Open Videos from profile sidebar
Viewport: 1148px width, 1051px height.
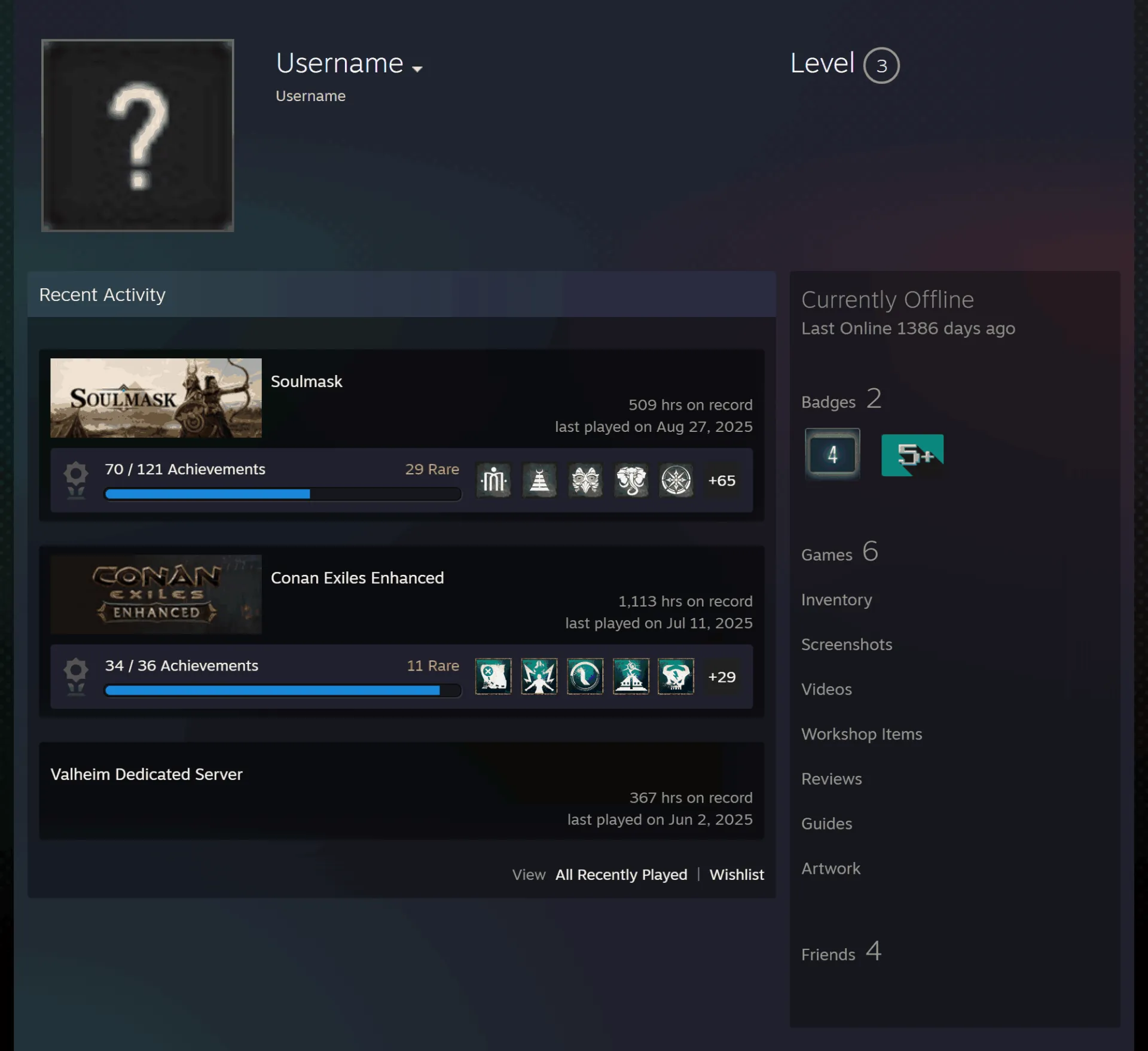click(826, 689)
